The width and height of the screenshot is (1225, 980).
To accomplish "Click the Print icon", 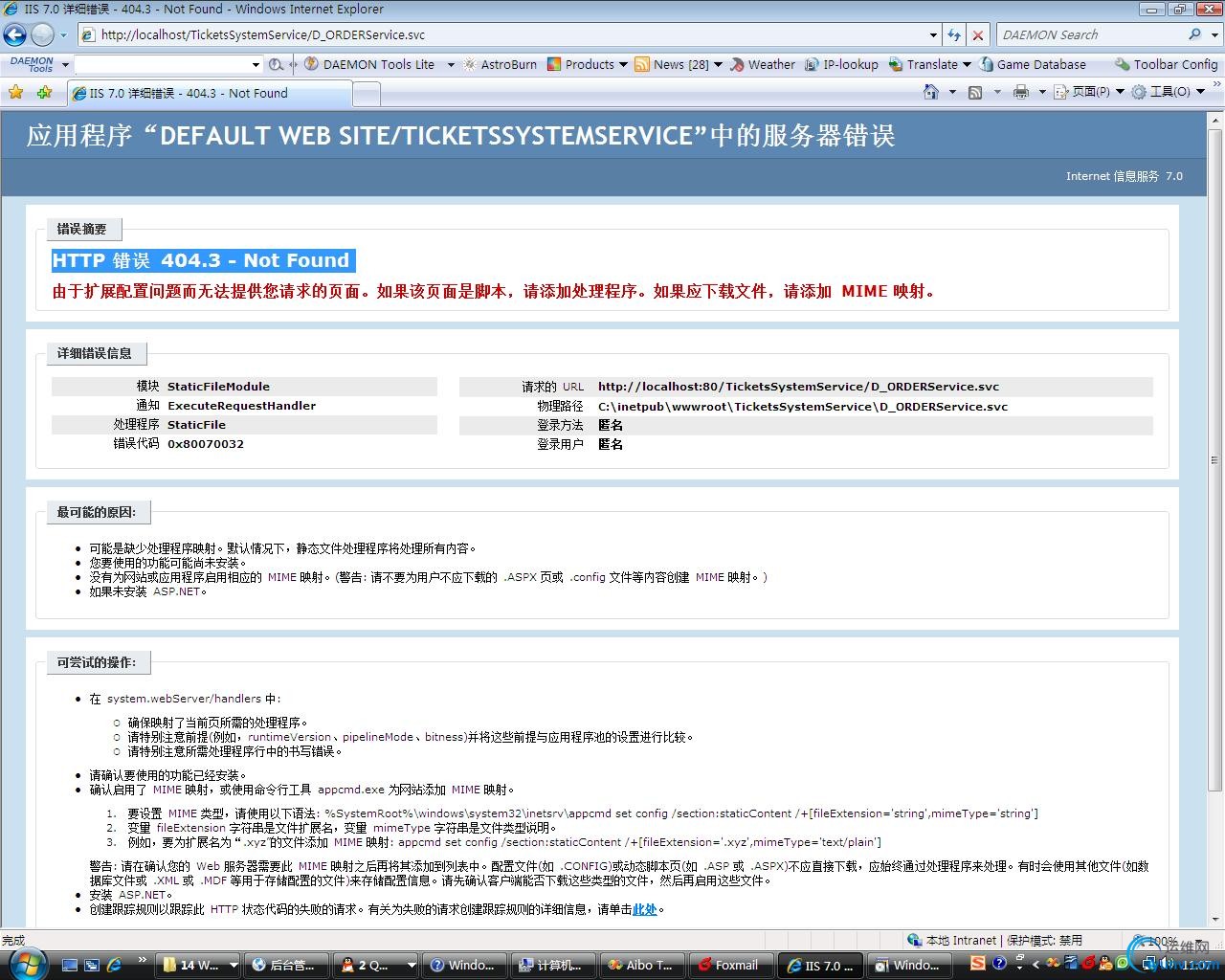I will pos(1021,92).
